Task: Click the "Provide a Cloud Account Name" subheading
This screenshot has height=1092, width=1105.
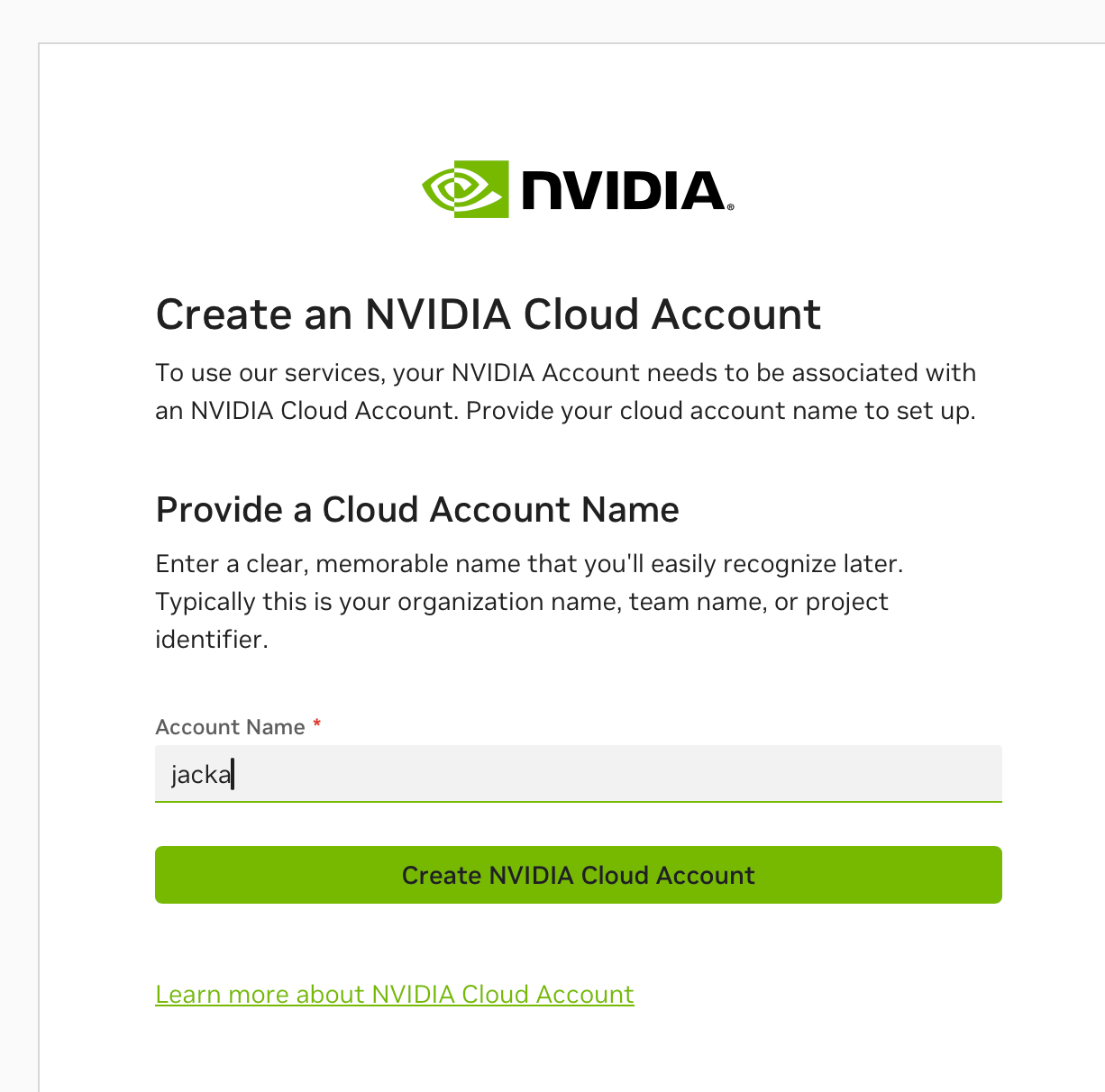Action: pyautogui.click(x=417, y=510)
